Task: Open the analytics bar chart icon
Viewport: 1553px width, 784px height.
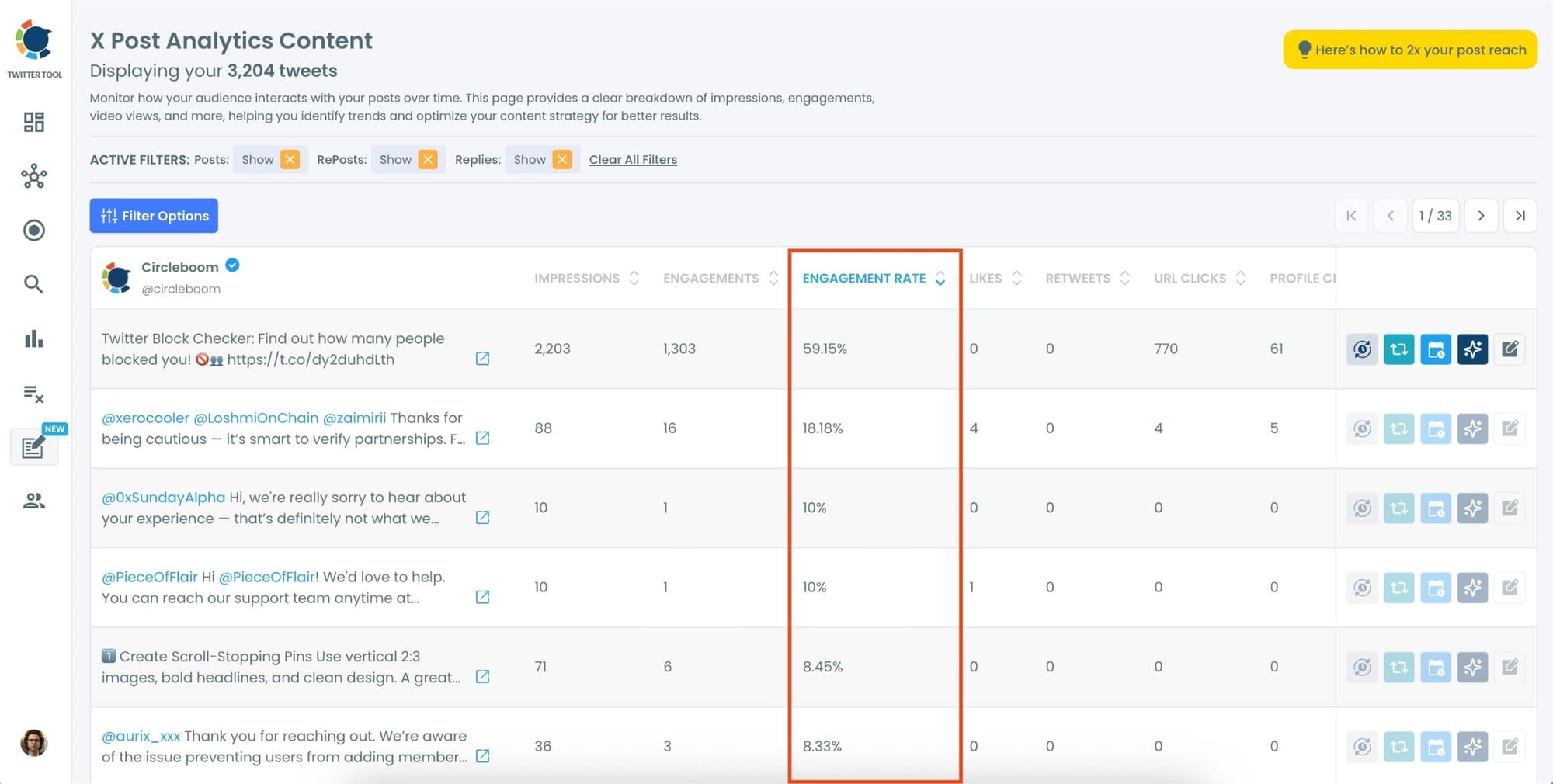Action: point(33,339)
